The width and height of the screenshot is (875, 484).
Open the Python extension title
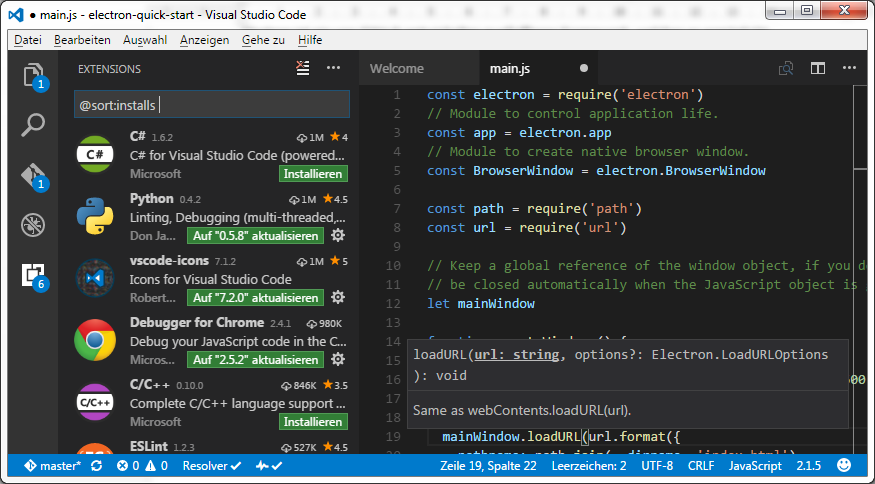(151, 199)
